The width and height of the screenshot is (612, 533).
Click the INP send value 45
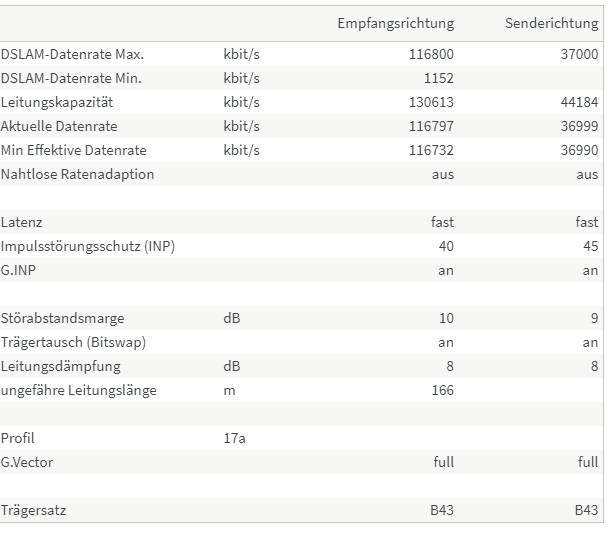[590, 246]
